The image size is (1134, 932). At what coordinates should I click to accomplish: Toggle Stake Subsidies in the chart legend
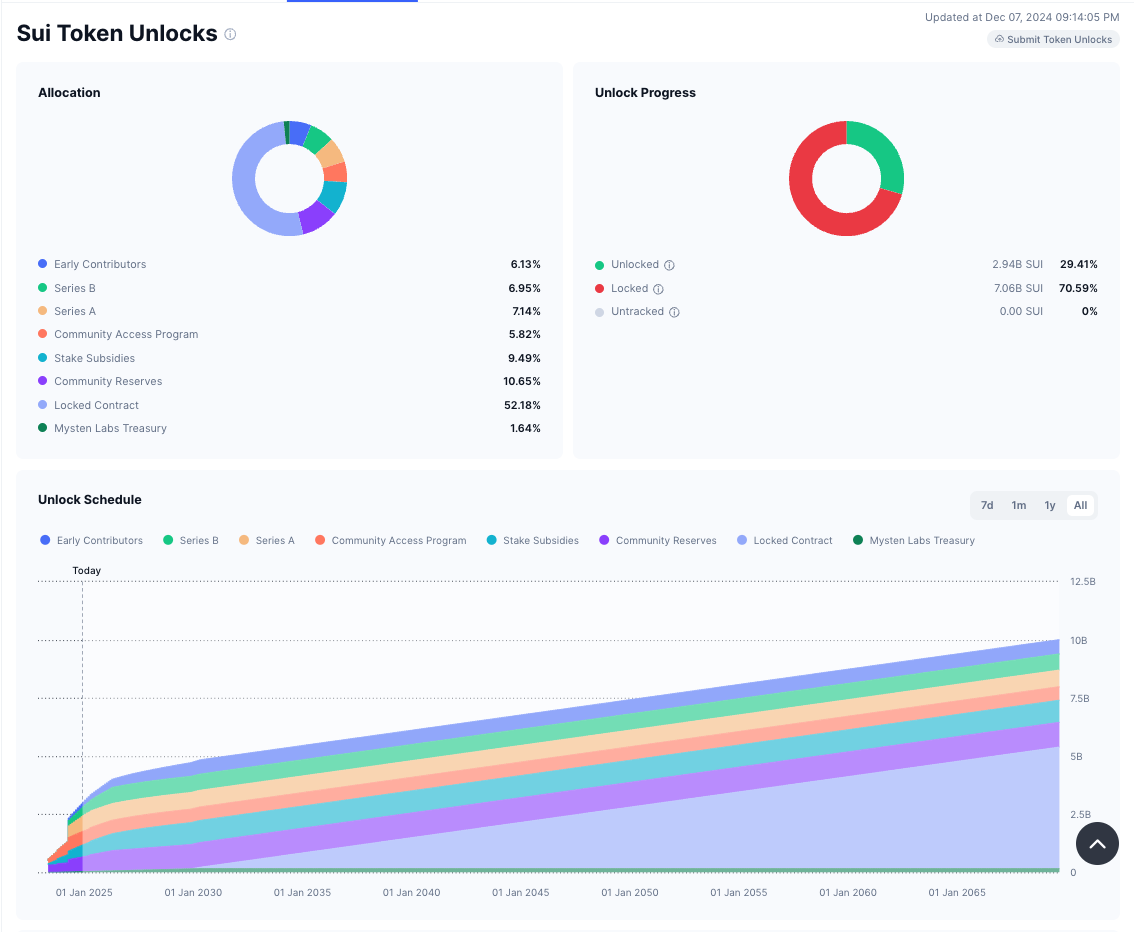point(533,540)
